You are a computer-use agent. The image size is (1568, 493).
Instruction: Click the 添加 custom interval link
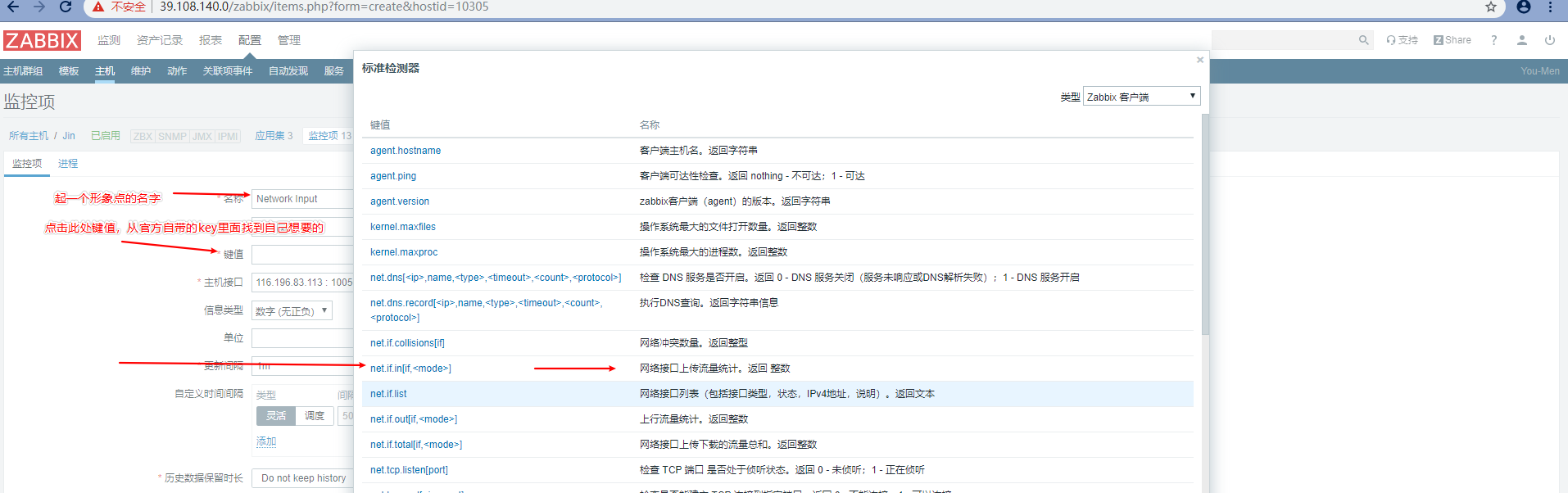(266, 441)
